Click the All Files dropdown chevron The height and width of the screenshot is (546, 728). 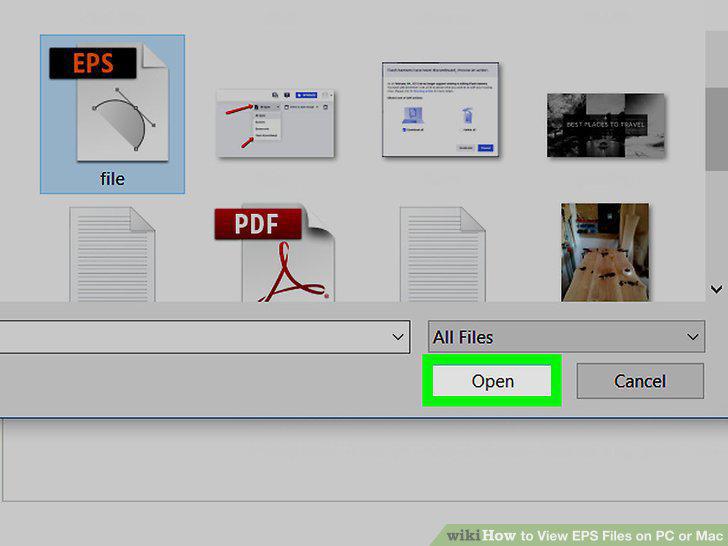[693, 337]
